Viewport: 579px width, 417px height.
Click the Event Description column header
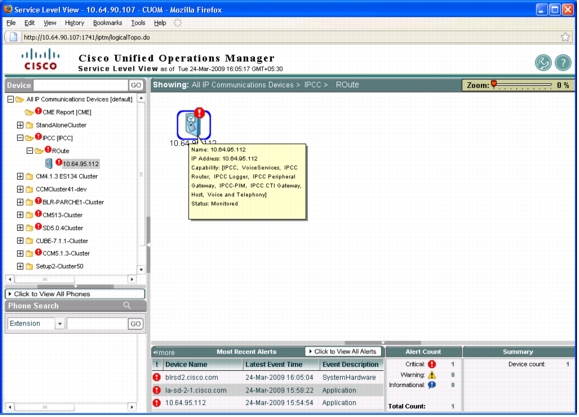[x=351, y=365]
